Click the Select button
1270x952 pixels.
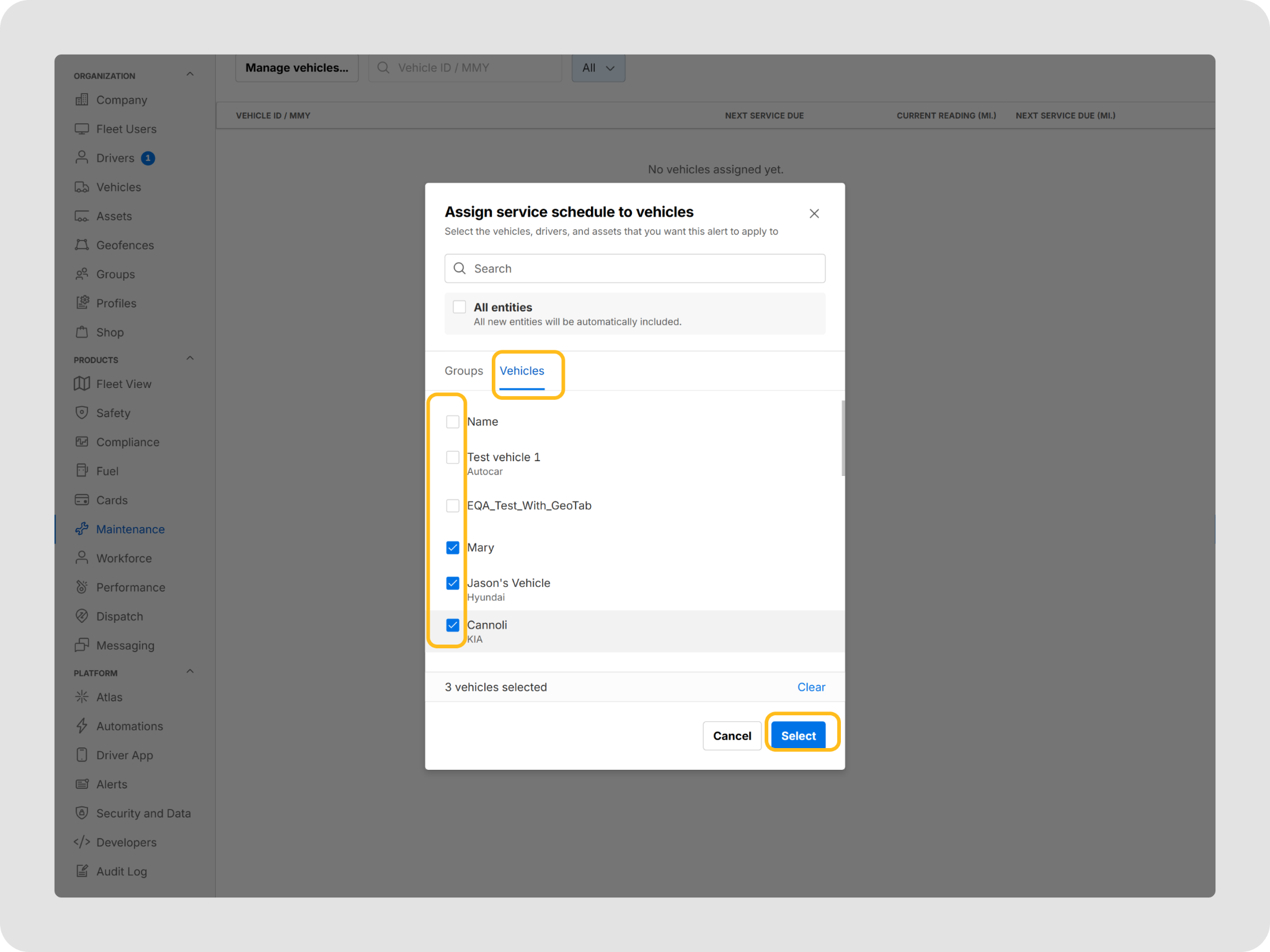coord(799,736)
